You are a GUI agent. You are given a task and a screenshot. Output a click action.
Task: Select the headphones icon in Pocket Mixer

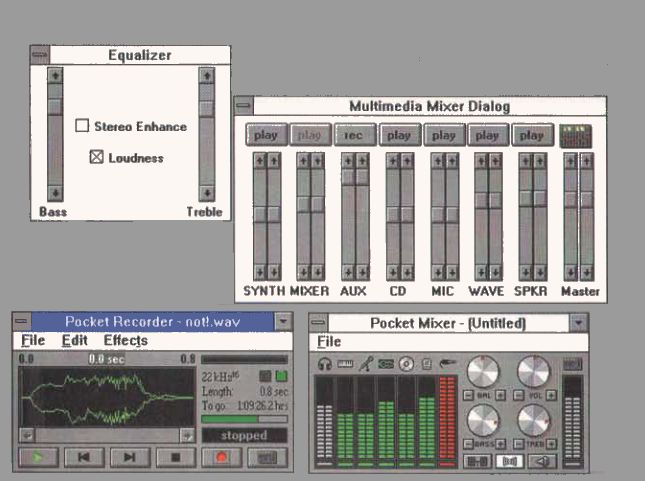click(x=325, y=364)
